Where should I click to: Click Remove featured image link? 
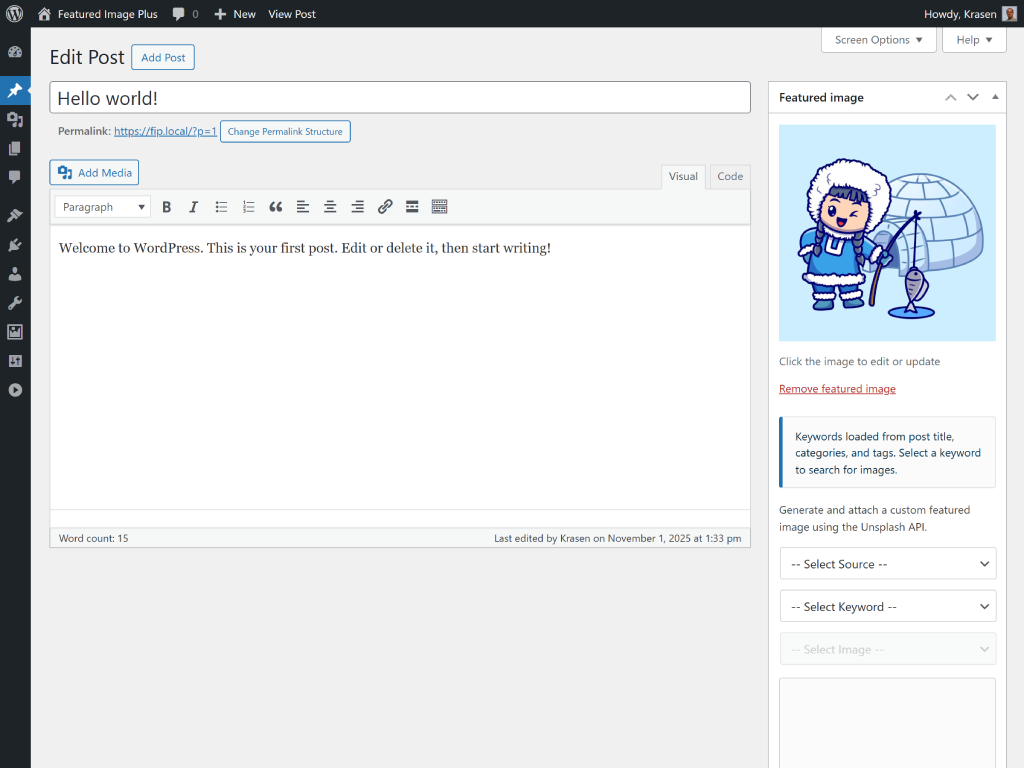(x=837, y=388)
